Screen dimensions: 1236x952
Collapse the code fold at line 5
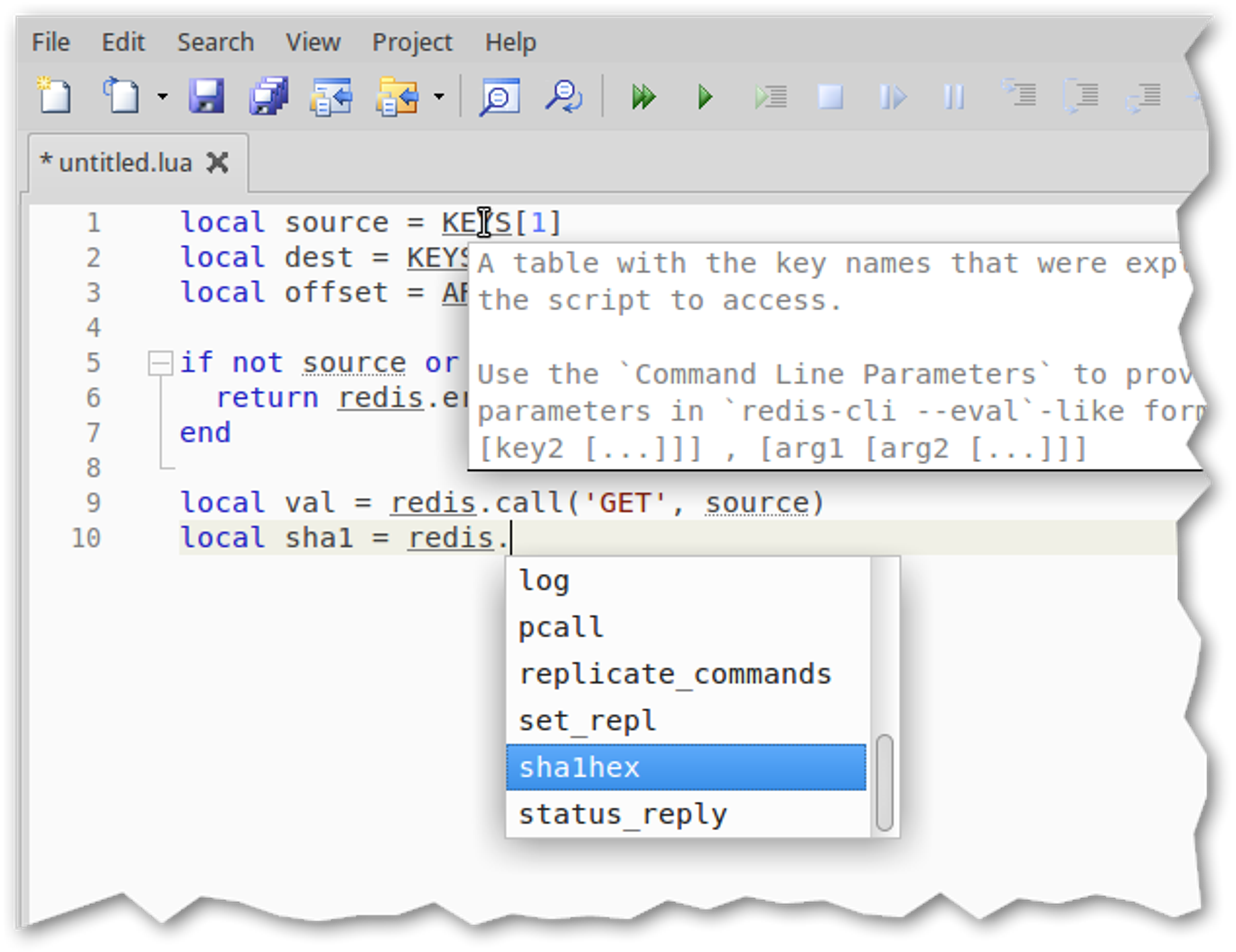pos(161,363)
